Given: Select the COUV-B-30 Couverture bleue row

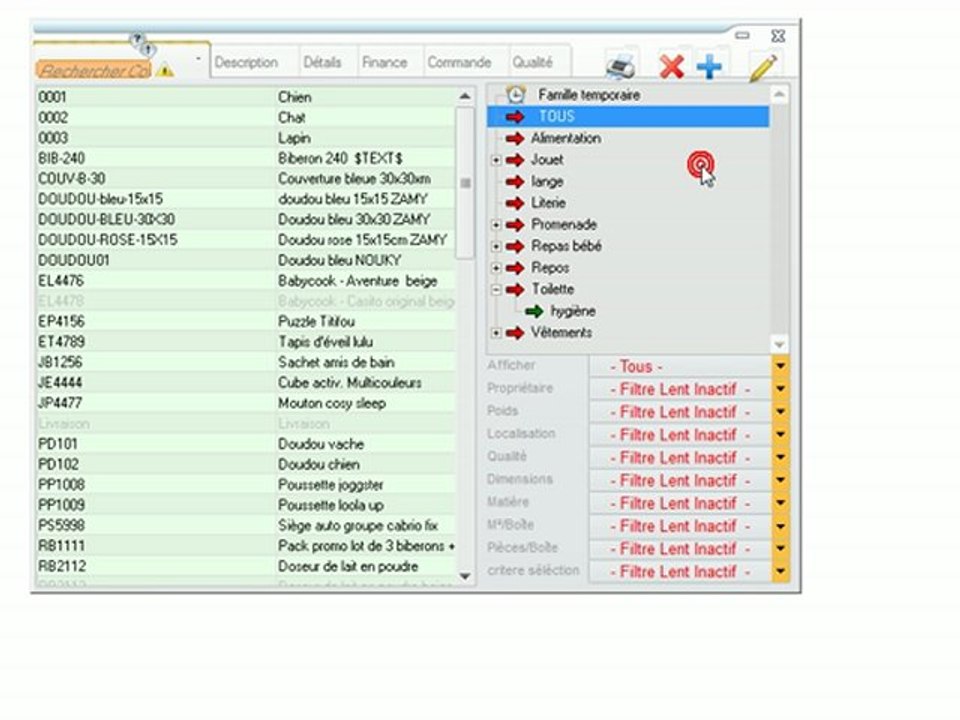Looking at the screenshot, I should 245,179.
